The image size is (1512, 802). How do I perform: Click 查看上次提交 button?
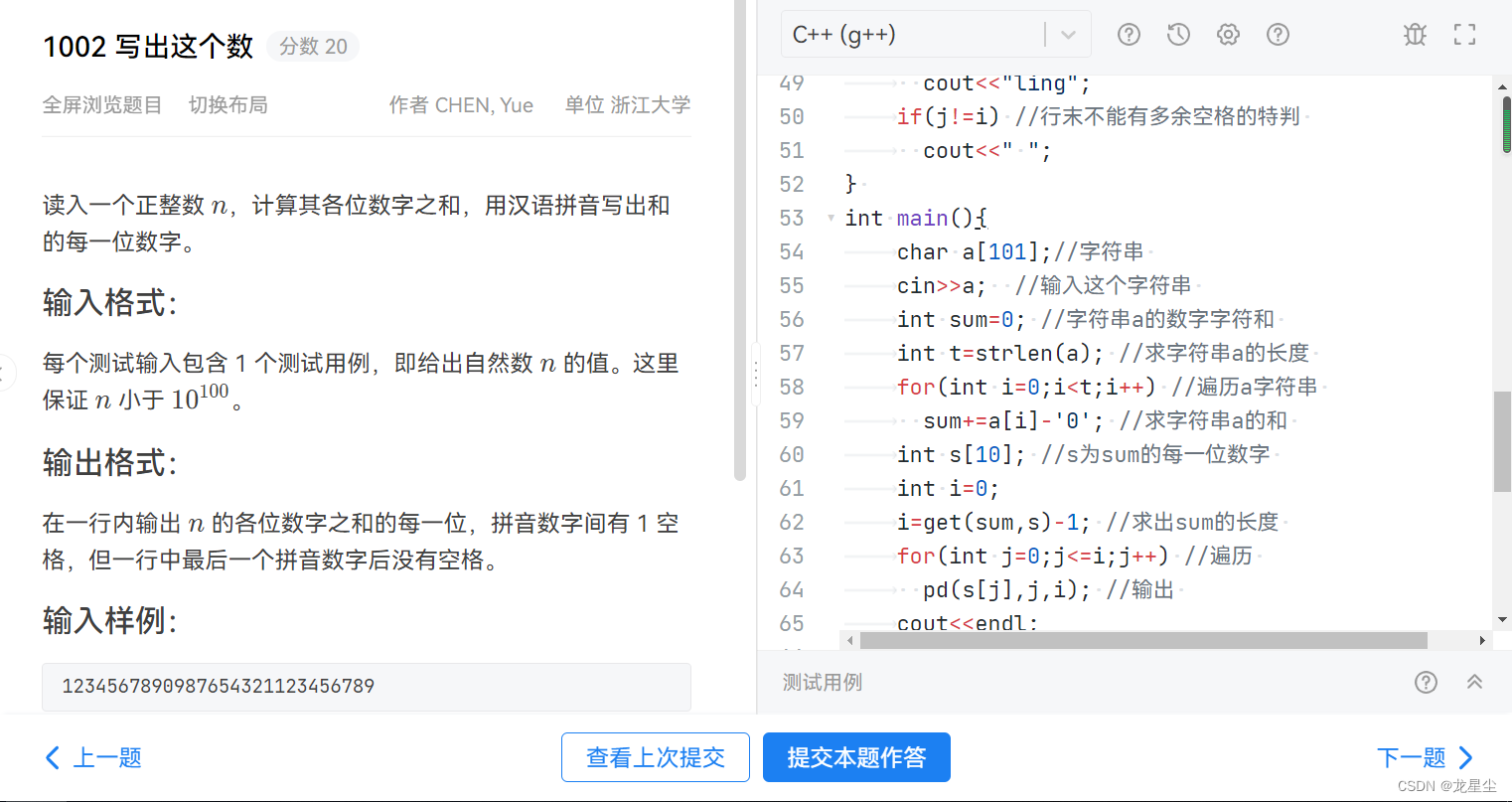tap(656, 757)
